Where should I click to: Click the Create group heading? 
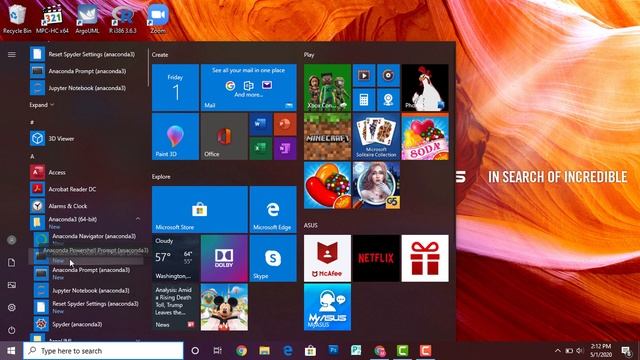(160, 54)
